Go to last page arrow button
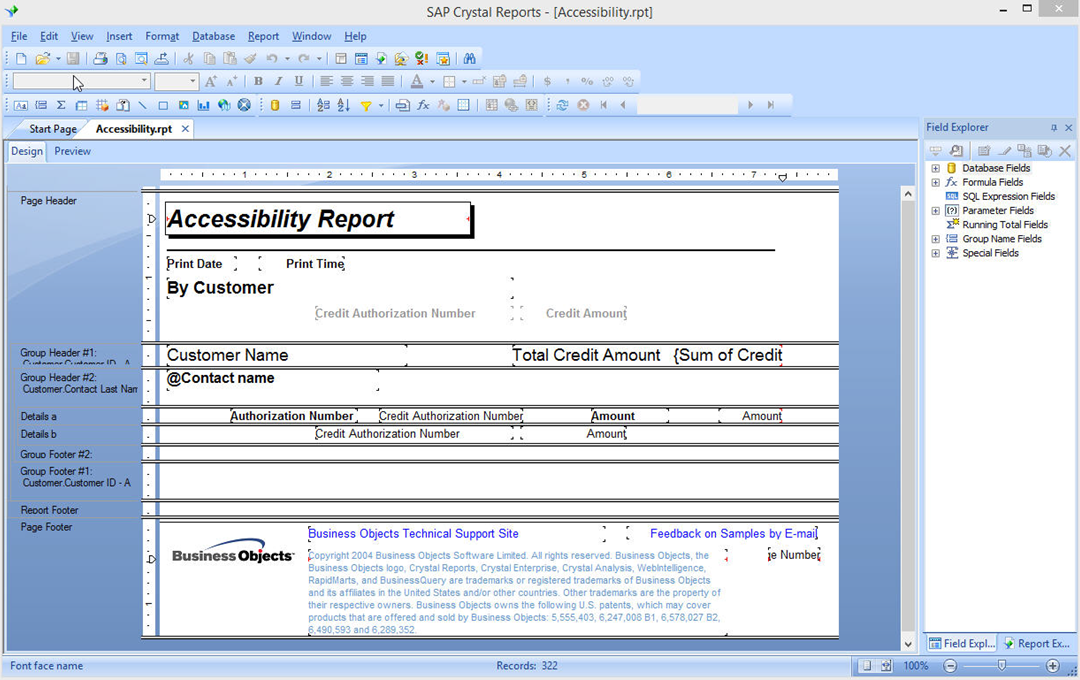The image size is (1080, 680). 771,105
